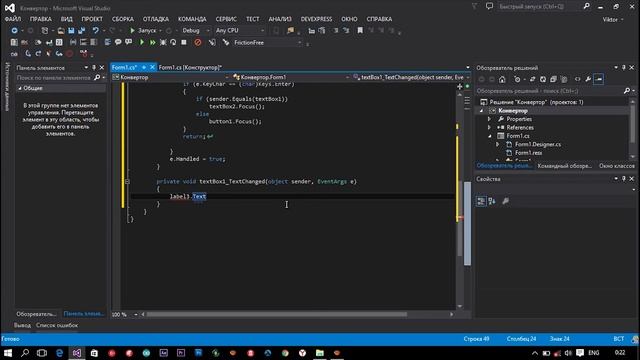
Task: Open the СБОРКА menu
Action: (123, 19)
